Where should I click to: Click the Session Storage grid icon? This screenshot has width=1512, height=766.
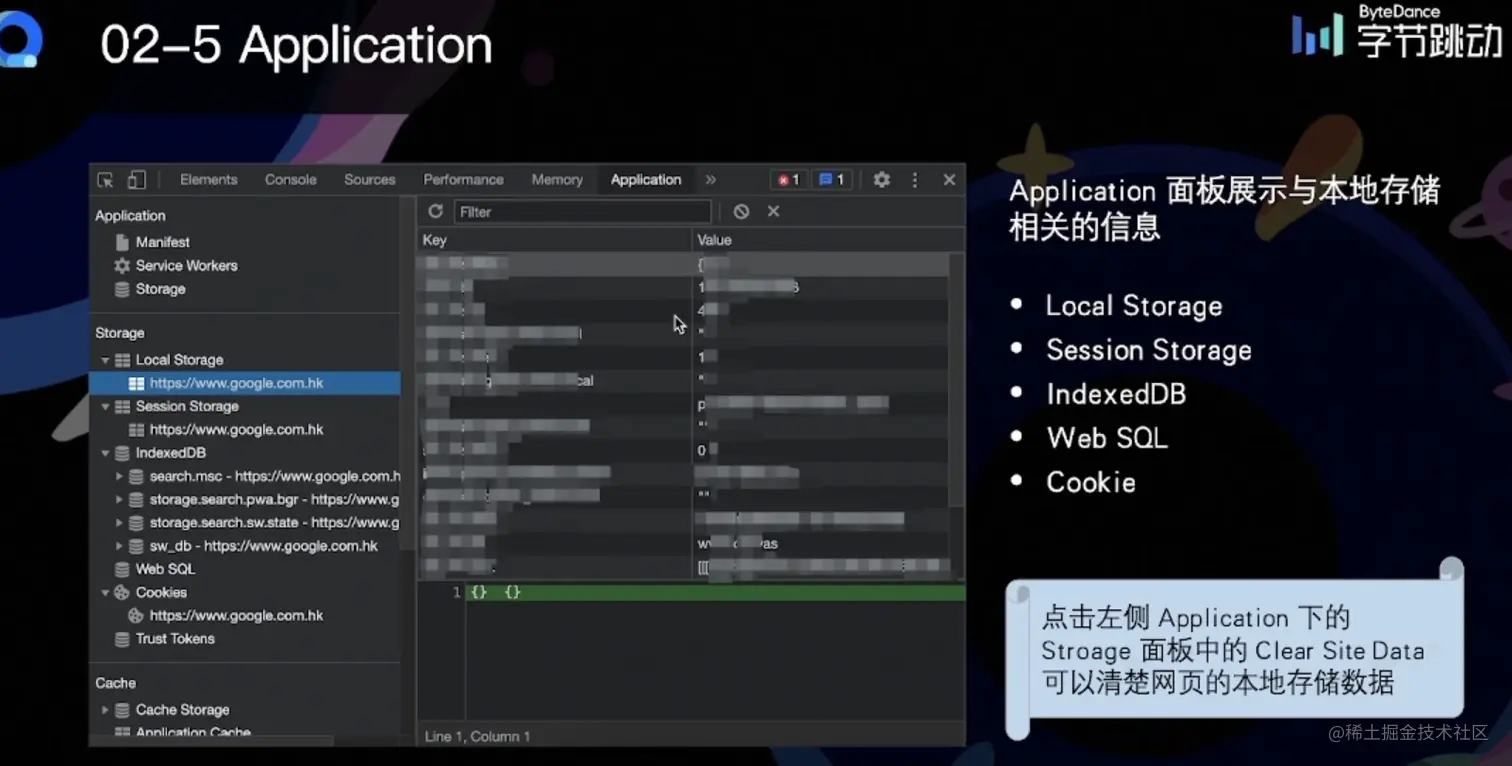tap(122, 407)
